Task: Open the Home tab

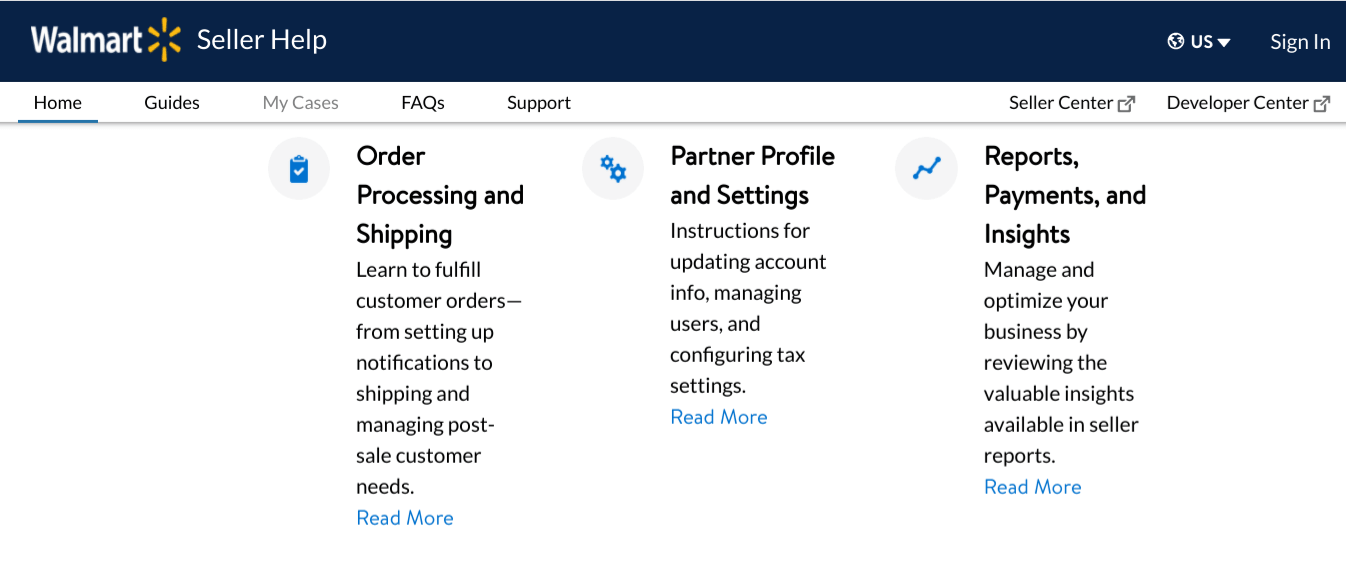Action: coord(58,102)
